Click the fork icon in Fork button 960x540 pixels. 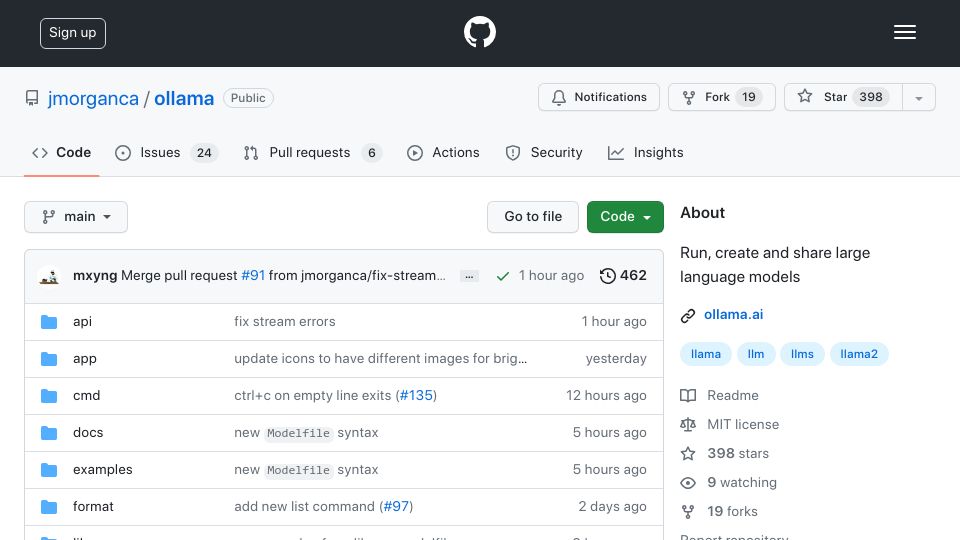[689, 97]
